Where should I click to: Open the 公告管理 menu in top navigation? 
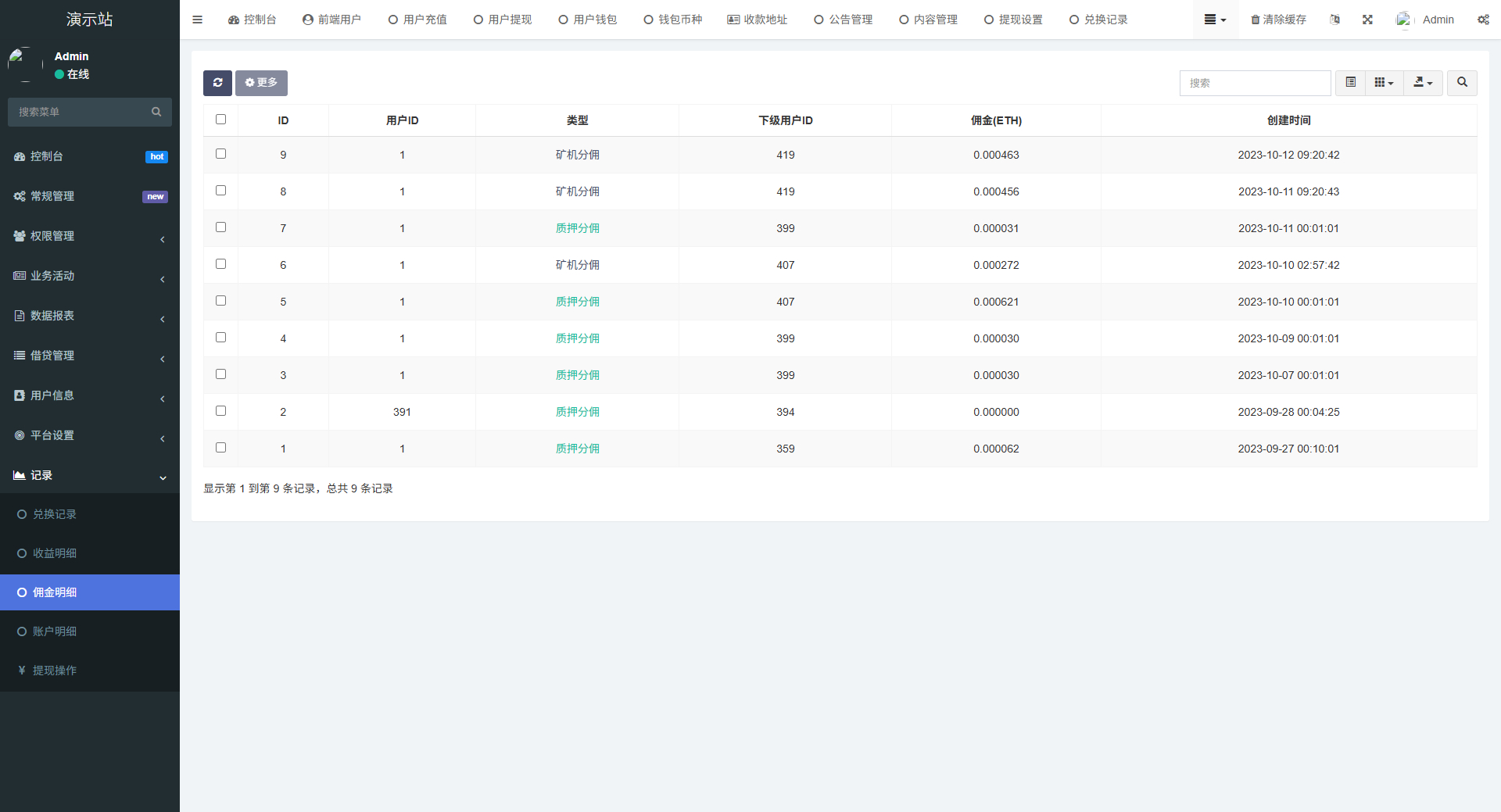point(843,19)
